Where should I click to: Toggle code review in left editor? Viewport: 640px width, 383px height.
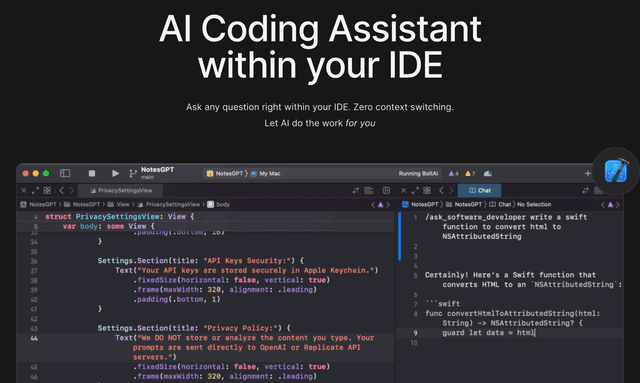pos(356,190)
